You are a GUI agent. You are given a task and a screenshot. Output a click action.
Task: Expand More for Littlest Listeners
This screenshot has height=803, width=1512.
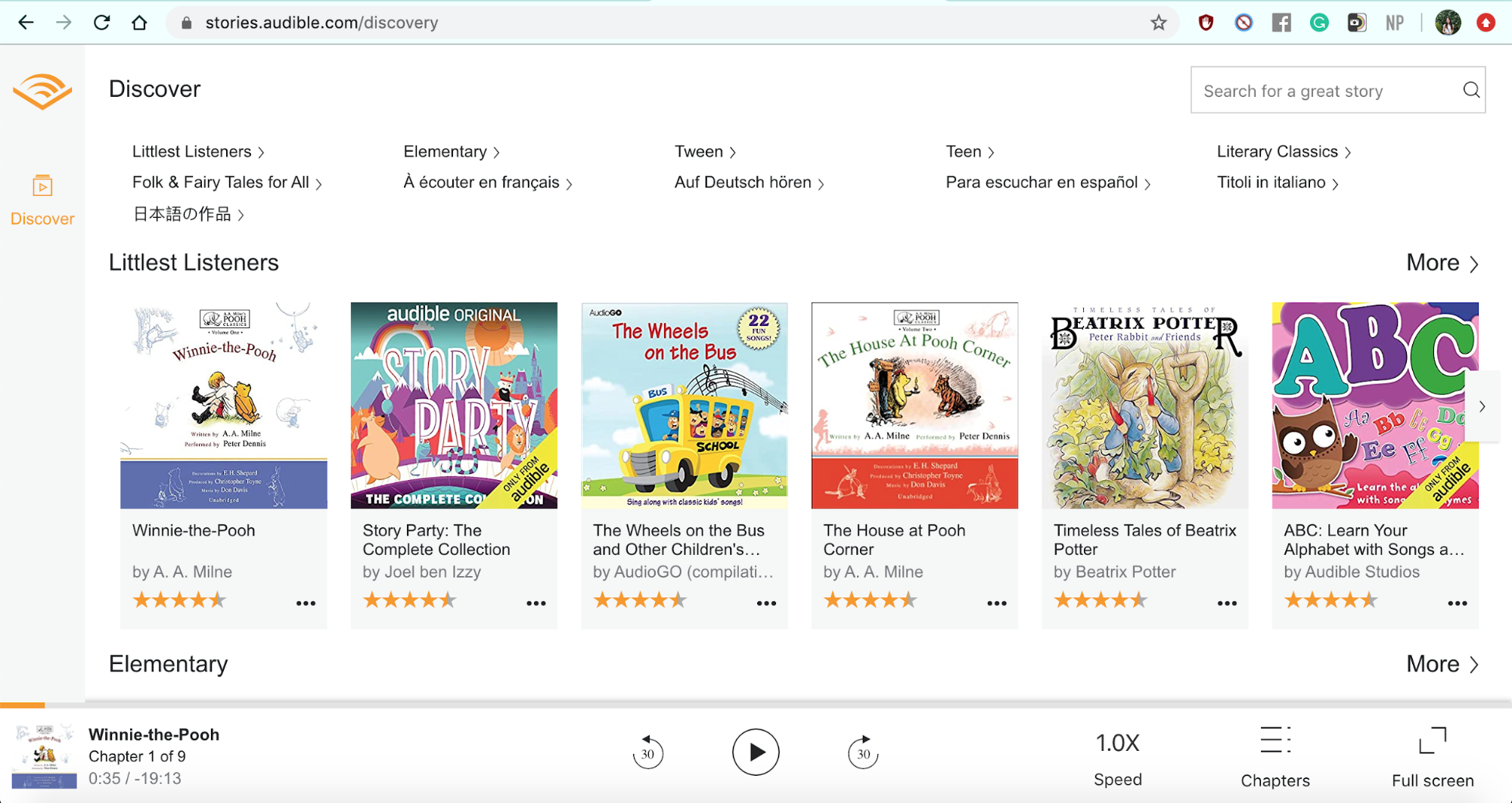(x=1442, y=263)
